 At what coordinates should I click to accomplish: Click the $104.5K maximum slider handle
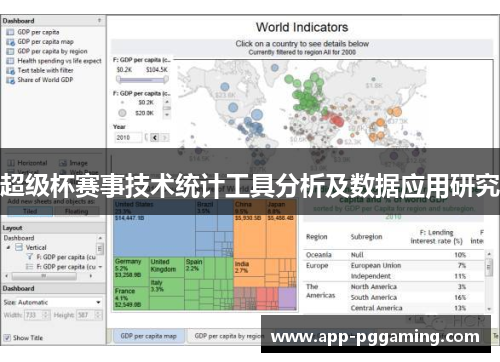pos(166,79)
